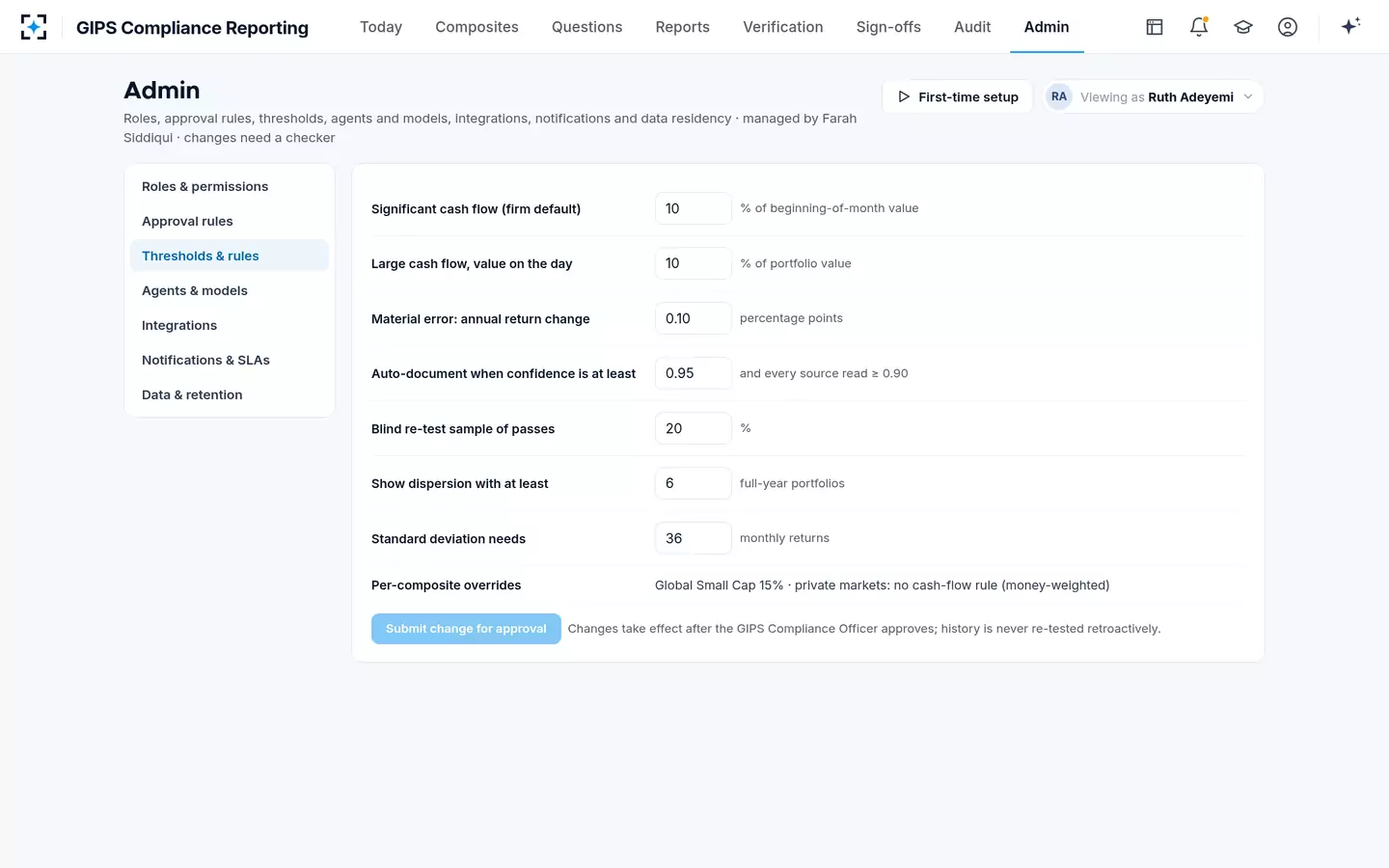Open the notifications bell
The image size is (1389, 868).
pos(1199,27)
